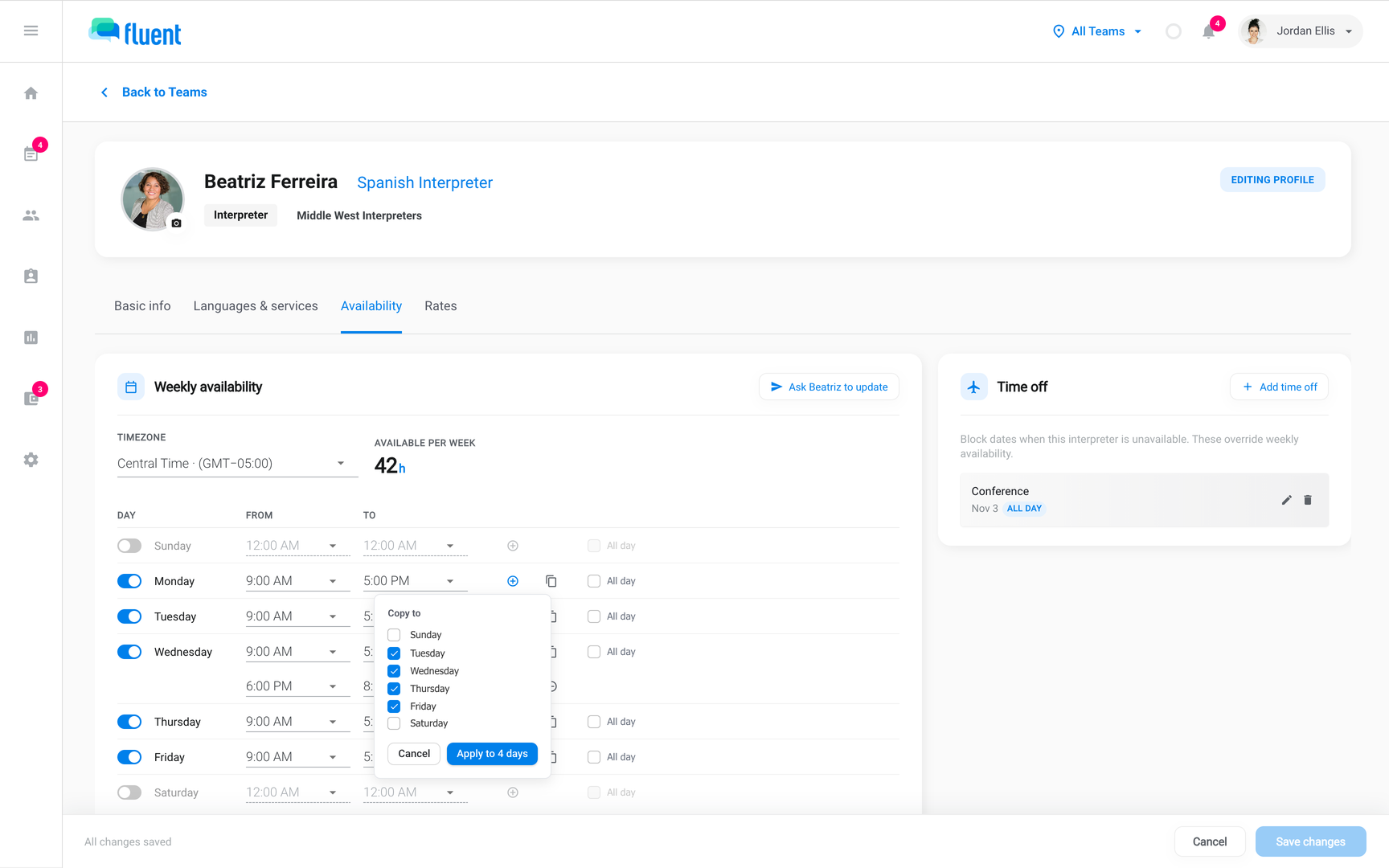This screenshot has height=868, width=1389.
Task: Turn off the Friday availability toggle
Action: point(129,757)
